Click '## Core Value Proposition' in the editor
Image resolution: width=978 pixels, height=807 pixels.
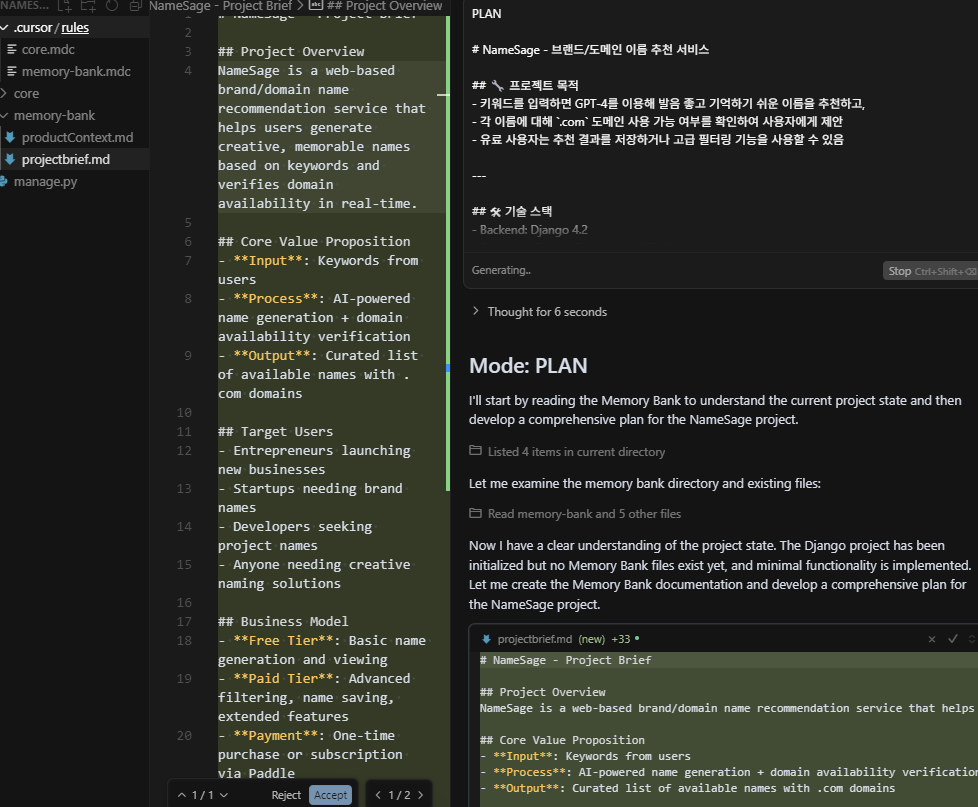pyautogui.click(x=314, y=241)
